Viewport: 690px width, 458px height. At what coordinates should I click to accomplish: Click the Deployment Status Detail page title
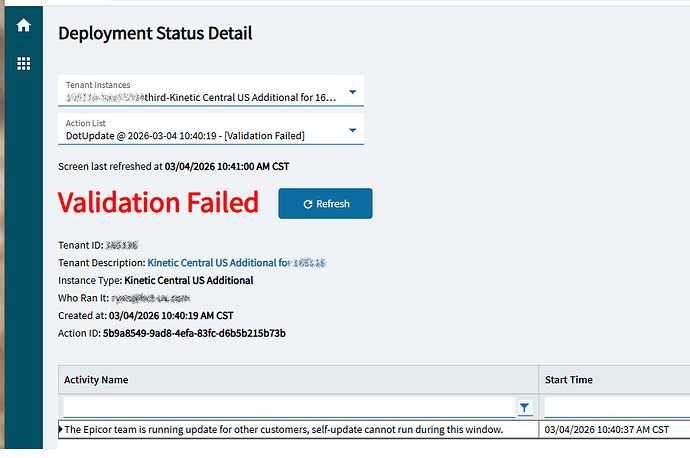[x=155, y=33]
